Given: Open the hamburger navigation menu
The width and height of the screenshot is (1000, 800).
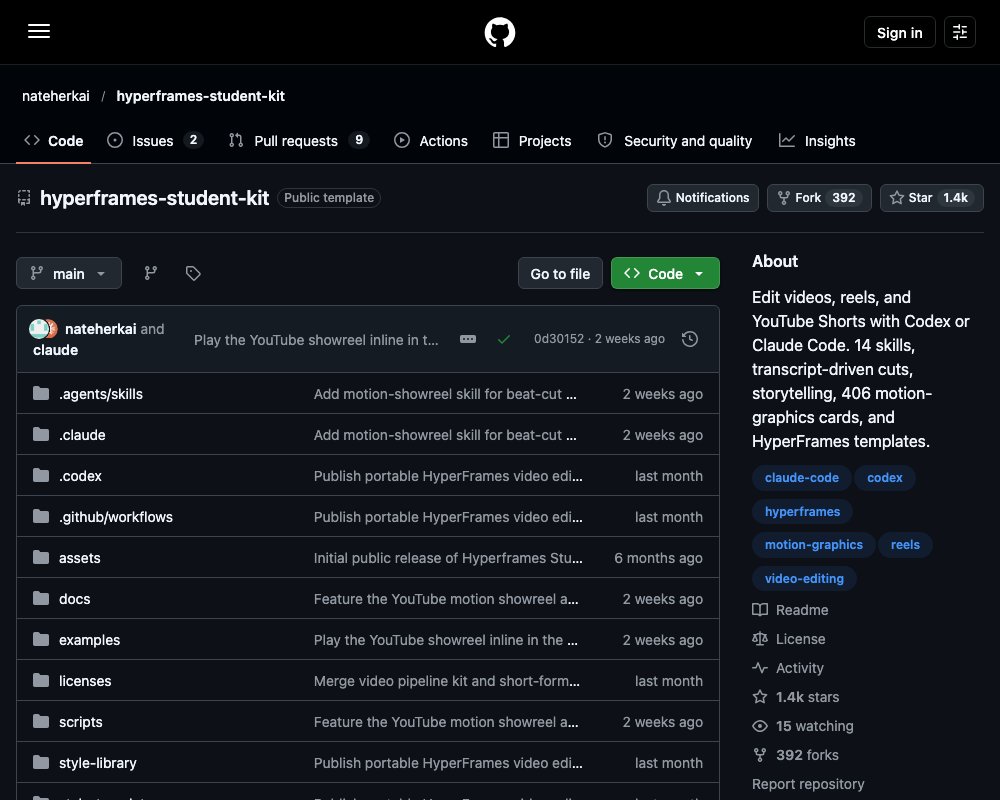Looking at the screenshot, I should [x=39, y=31].
